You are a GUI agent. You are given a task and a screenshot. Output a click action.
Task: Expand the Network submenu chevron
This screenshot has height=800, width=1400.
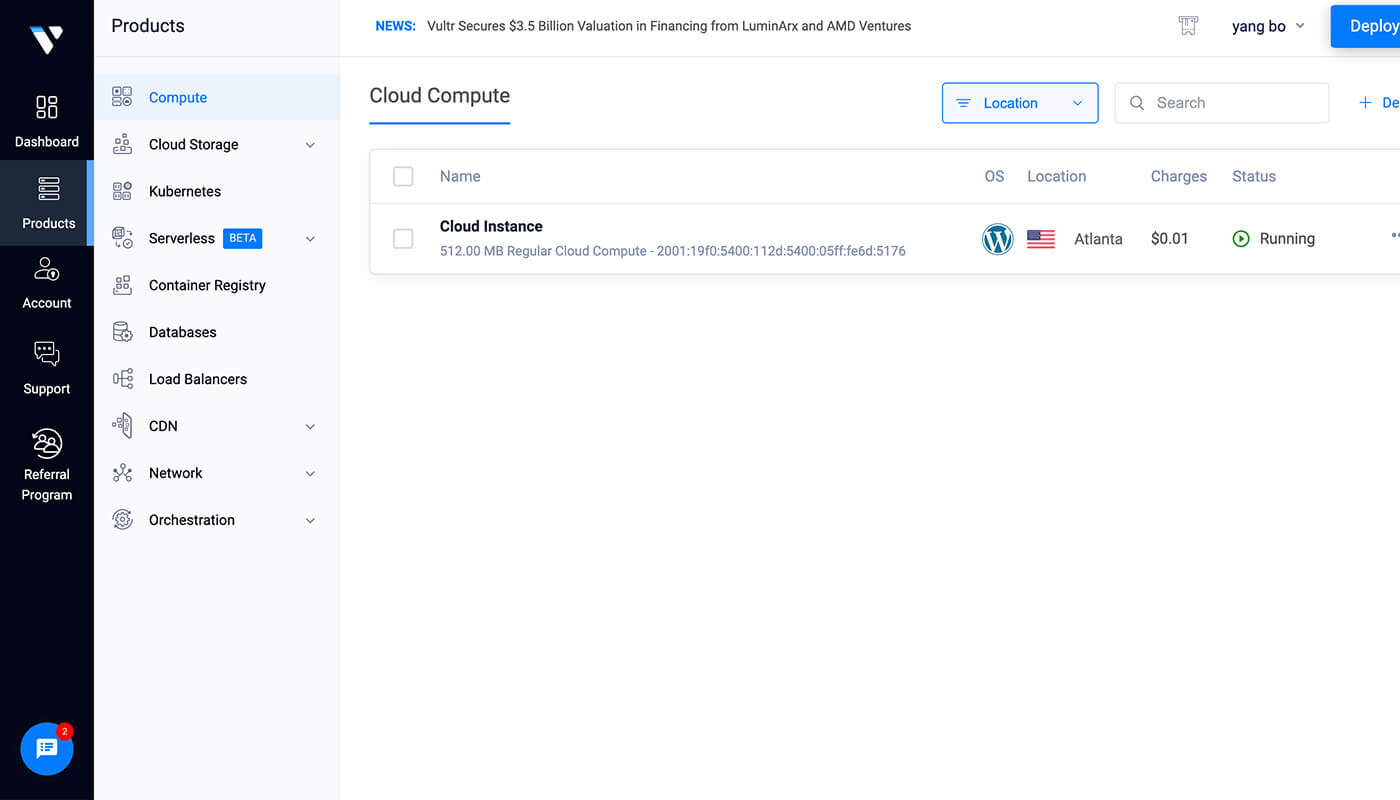click(310, 474)
